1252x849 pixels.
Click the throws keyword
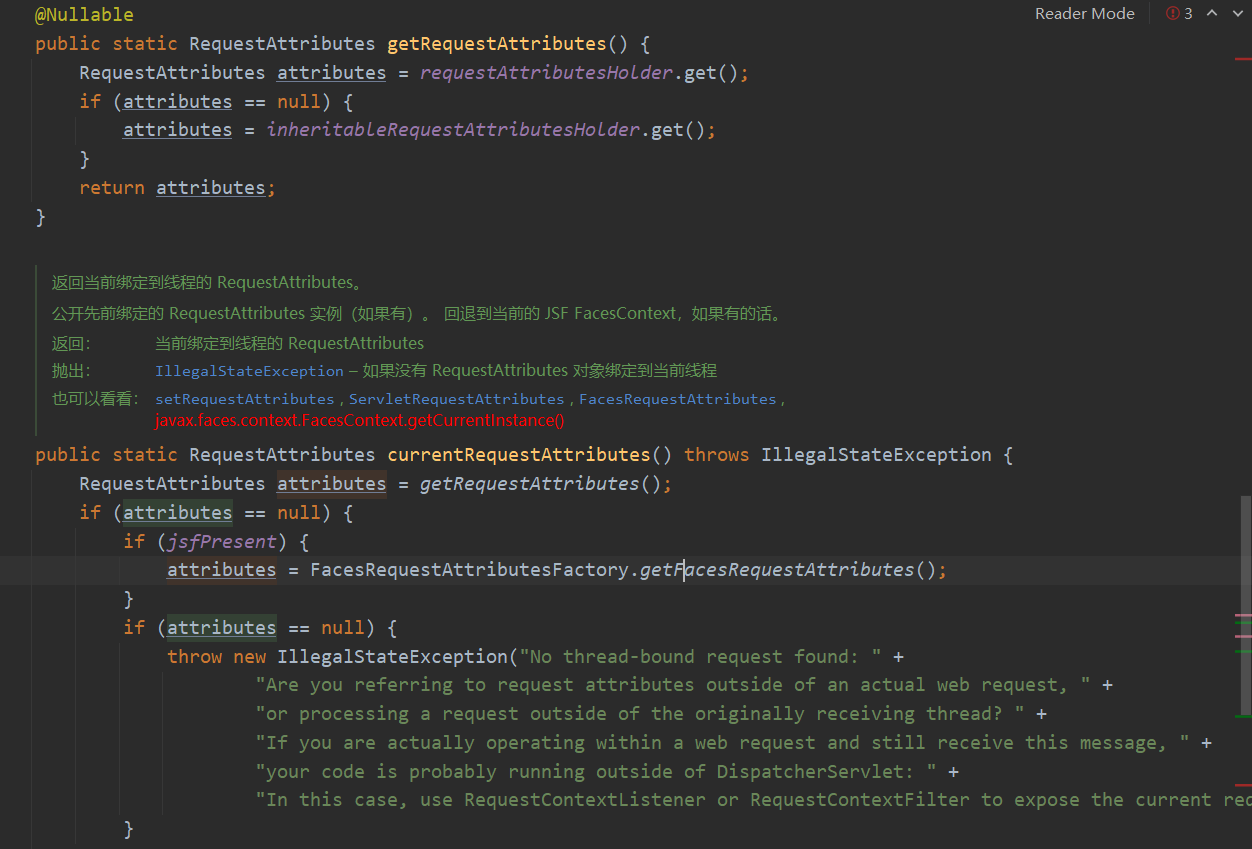click(x=717, y=455)
